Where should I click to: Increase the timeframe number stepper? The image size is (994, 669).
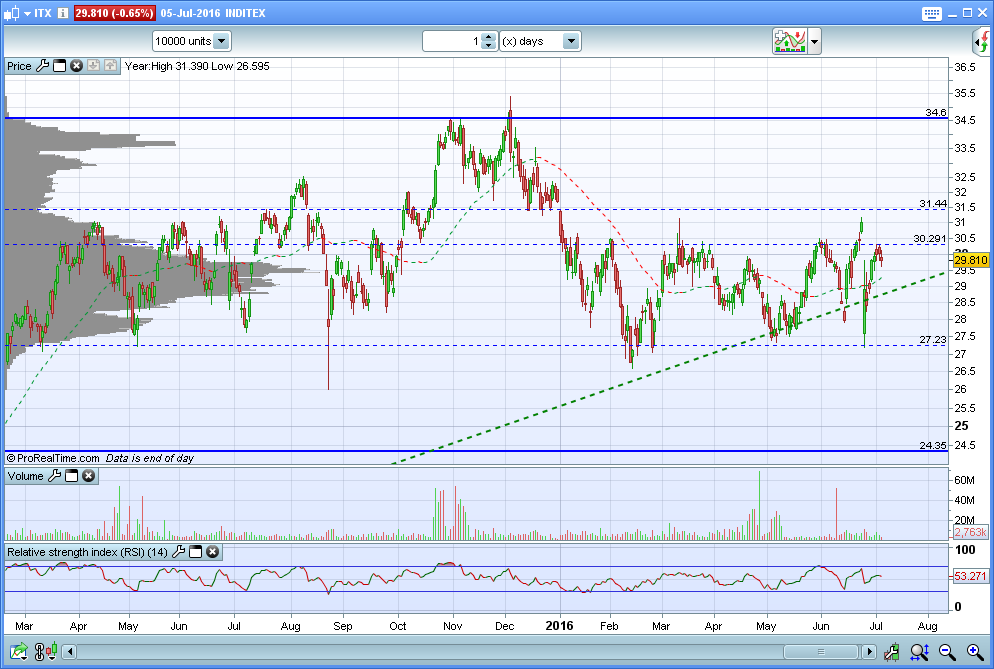click(488, 37)
